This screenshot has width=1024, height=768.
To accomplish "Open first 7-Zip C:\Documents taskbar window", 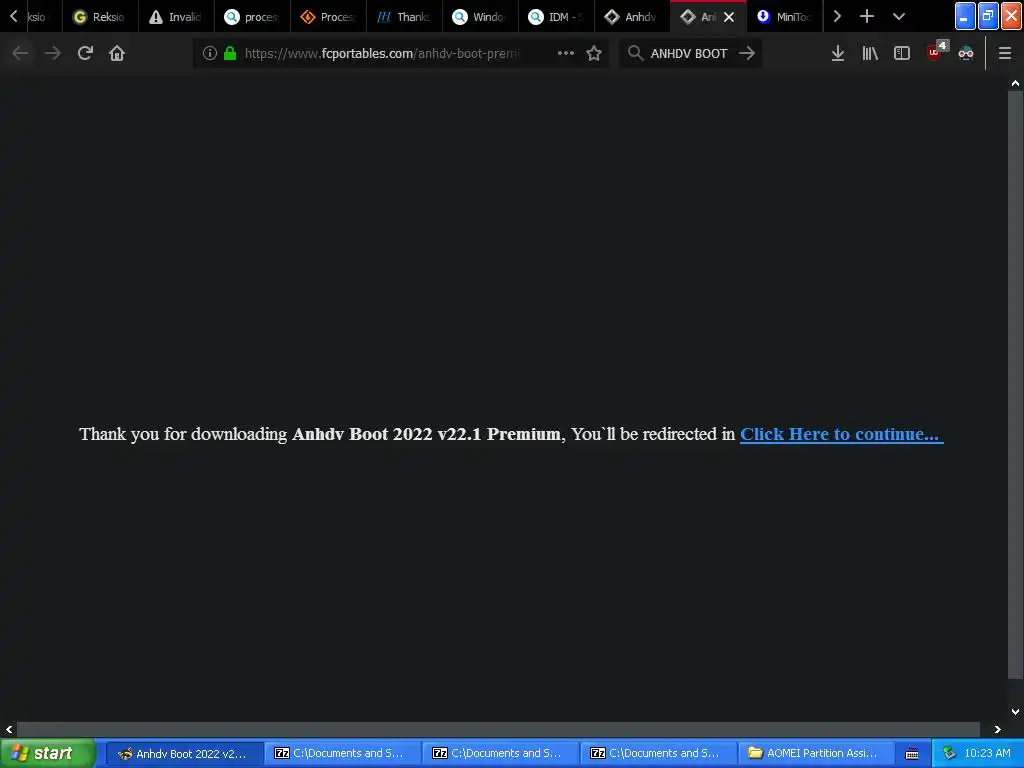I will [x=342, y=753].
